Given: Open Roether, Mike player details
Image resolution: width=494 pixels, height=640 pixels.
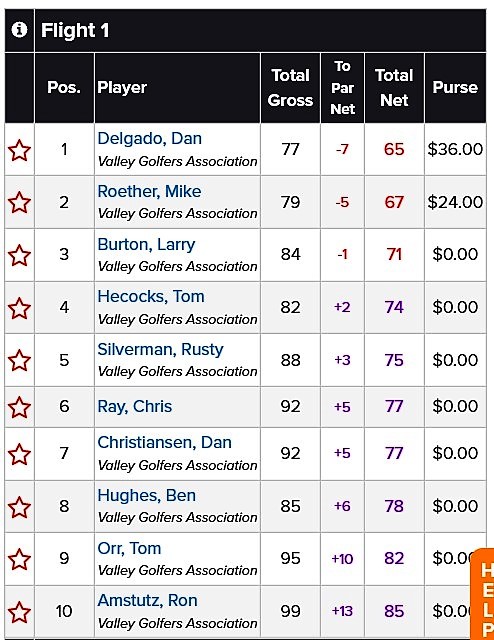Looking at the screenshot, I should pyautogui.click(x=149, y=191).
